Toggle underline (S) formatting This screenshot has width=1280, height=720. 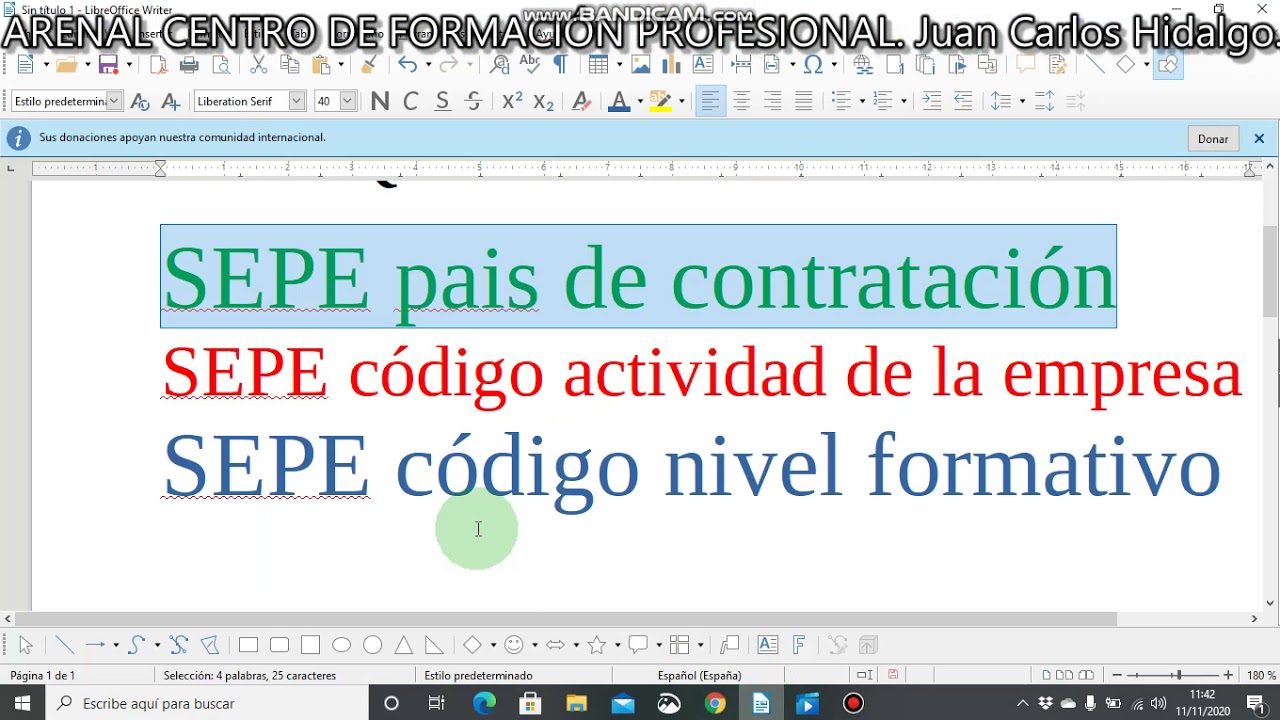click(x=442, y=101)
